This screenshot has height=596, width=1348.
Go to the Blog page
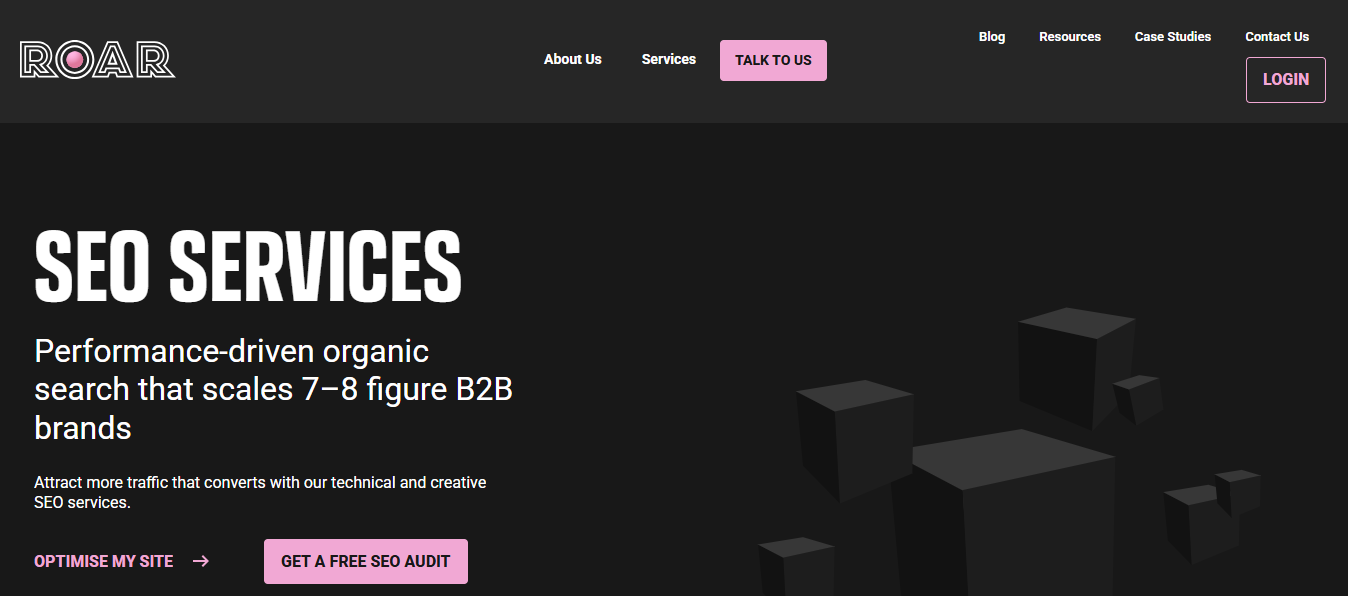992,37
